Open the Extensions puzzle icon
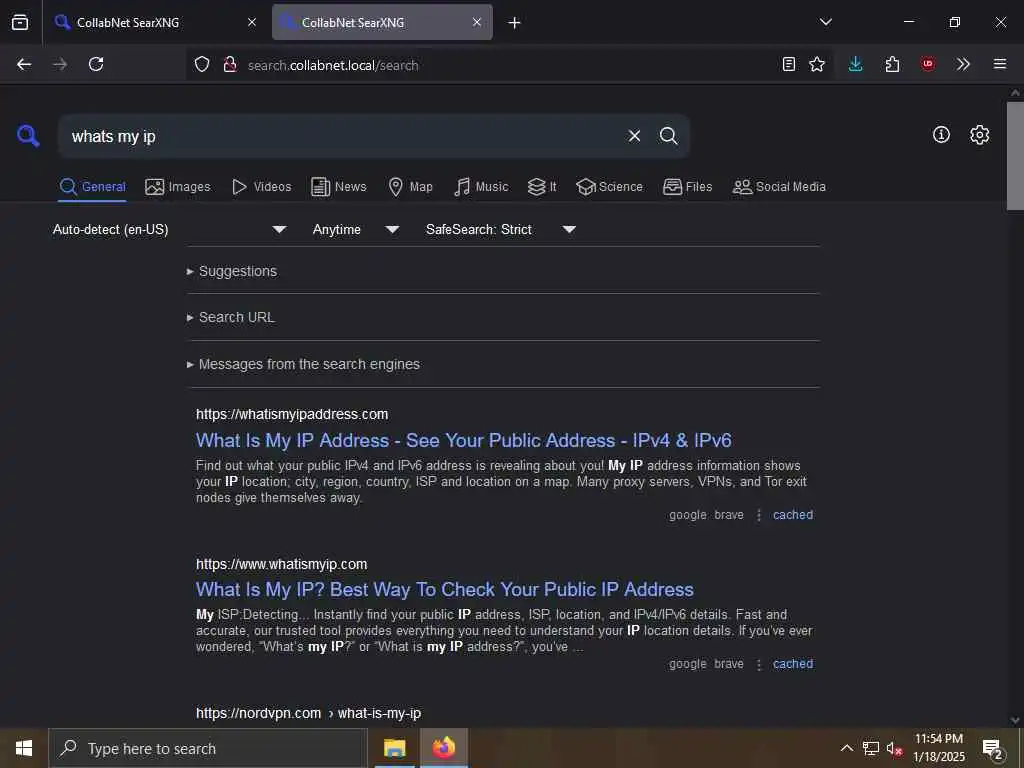Image resolution: width=1024 pixels, height=768 pixels. 892,64
